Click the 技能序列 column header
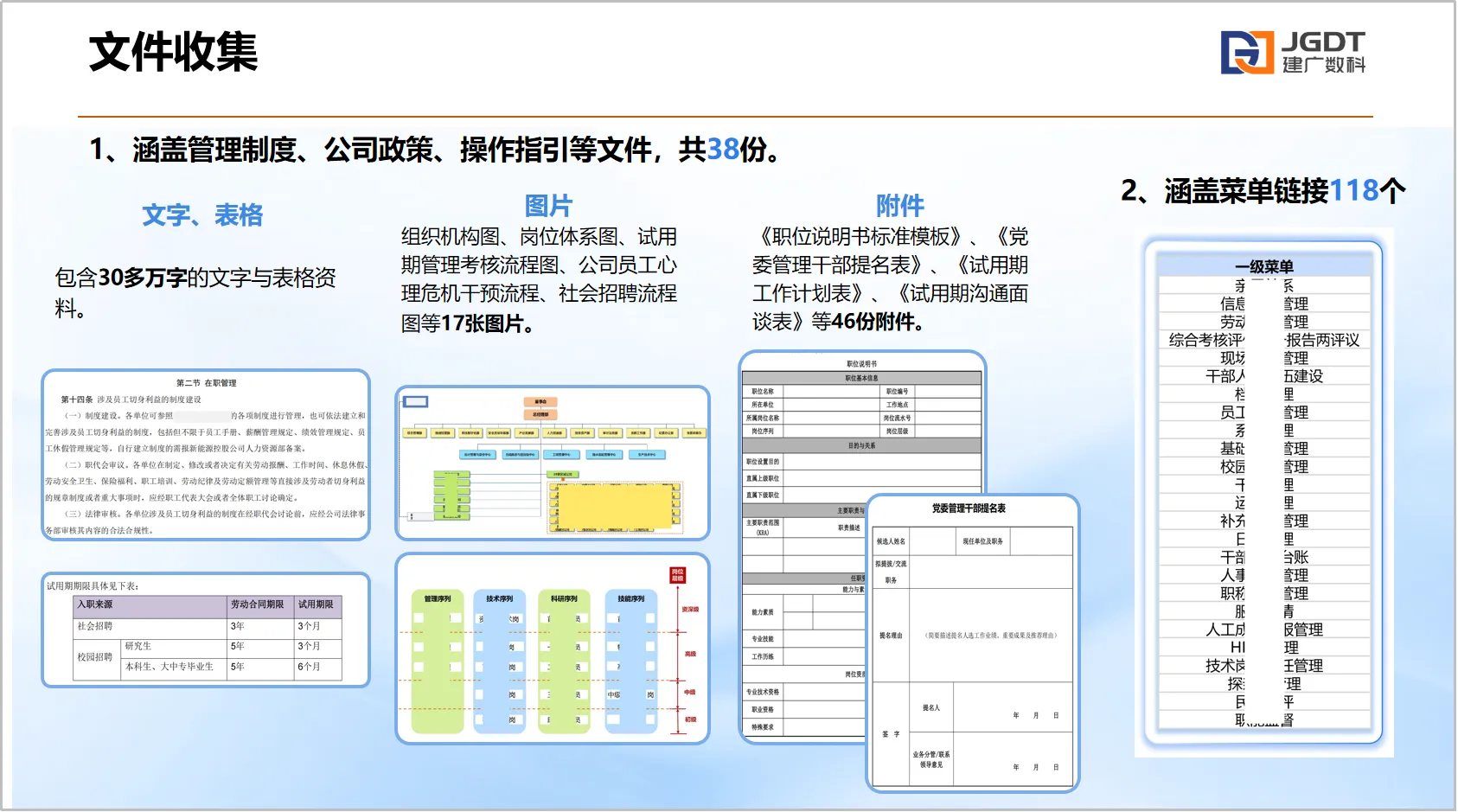Image resolution: width=1458 pixels, height=812 pixels. 630,598
